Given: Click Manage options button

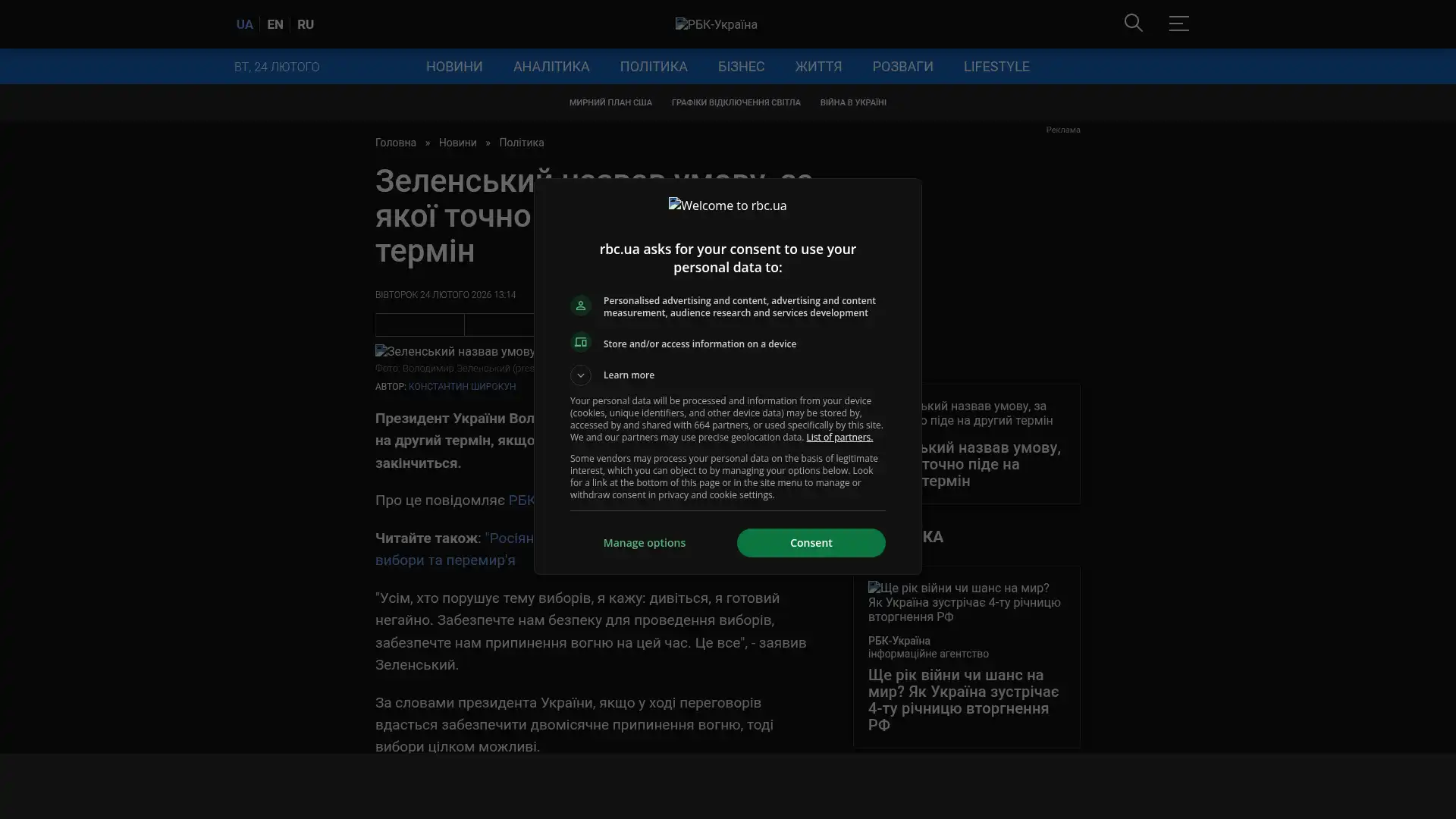Looking at the screenshot, I should click(x=644, y=543).
